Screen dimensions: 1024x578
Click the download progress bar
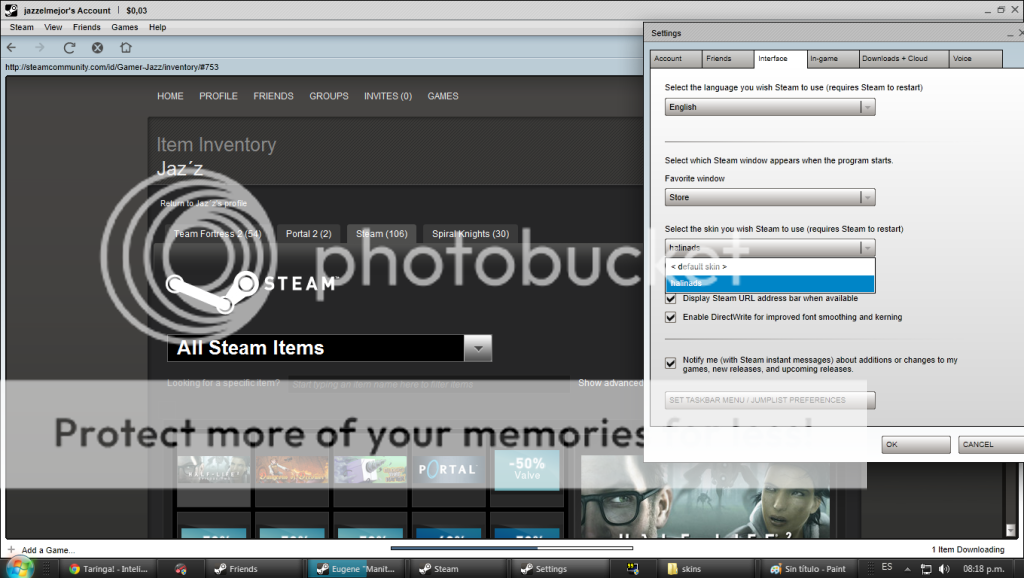[x=511, y=549]
